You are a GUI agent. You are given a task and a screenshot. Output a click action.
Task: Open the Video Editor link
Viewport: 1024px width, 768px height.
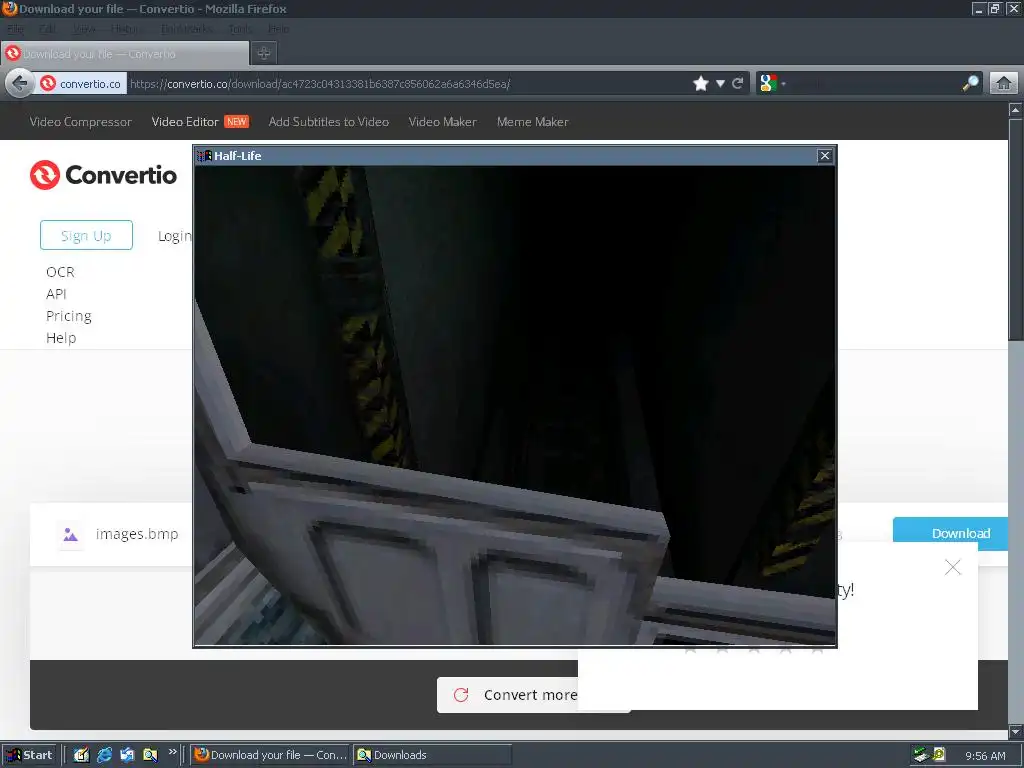(x=185, y=122)
